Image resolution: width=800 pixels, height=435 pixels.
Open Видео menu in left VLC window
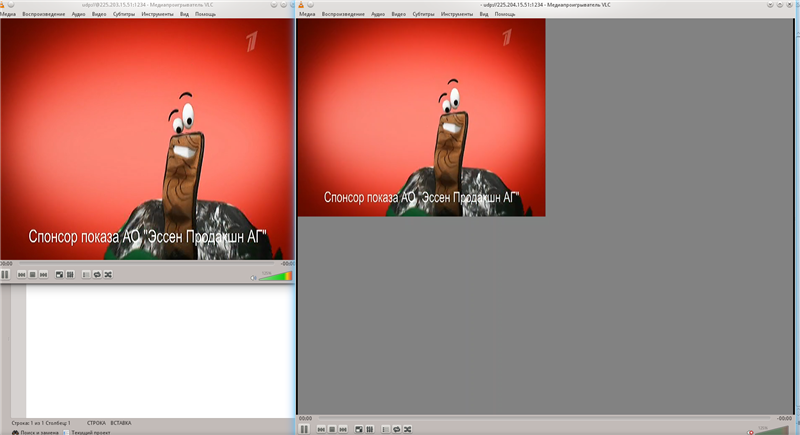(x=99, y=14)
